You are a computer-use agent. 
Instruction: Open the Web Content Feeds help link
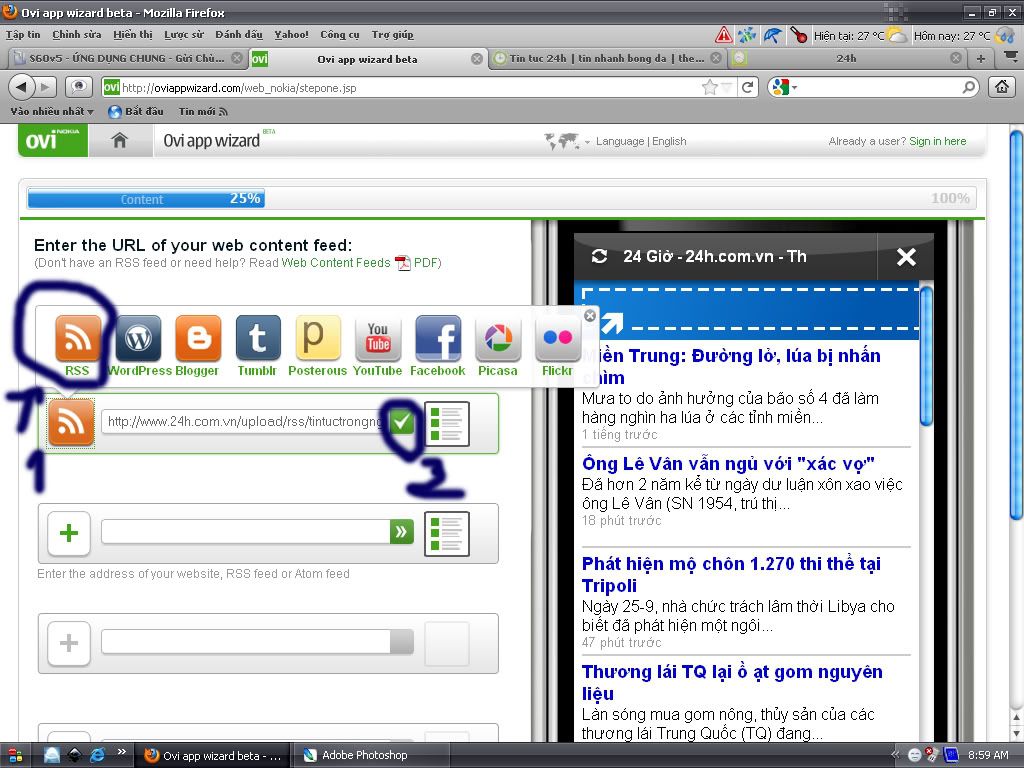pos(336,263)
